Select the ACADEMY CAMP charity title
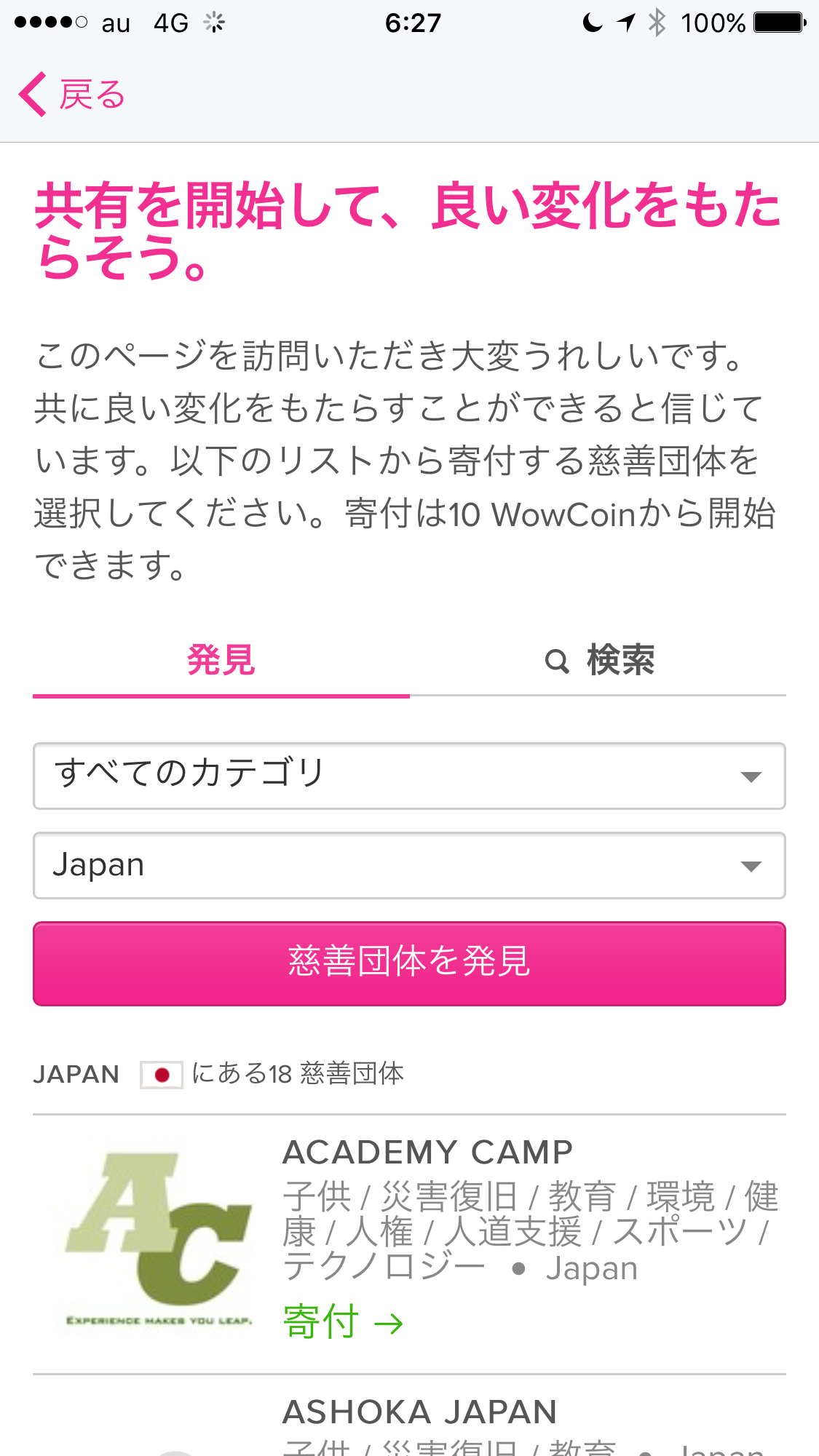The height and width of the screenshot is (1456, 819). (x=428, y=1150)
